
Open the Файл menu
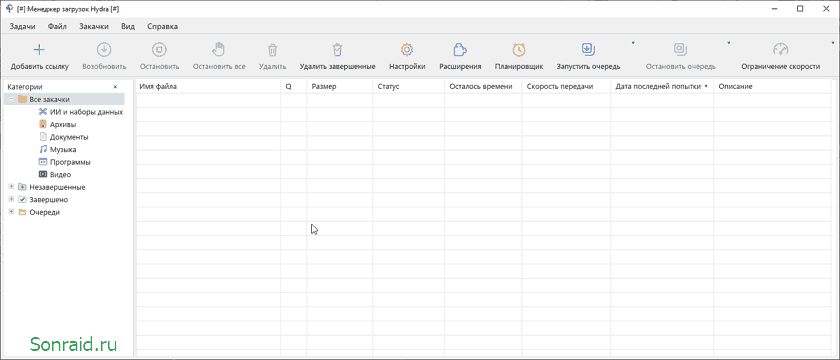[x=57, y=26]
